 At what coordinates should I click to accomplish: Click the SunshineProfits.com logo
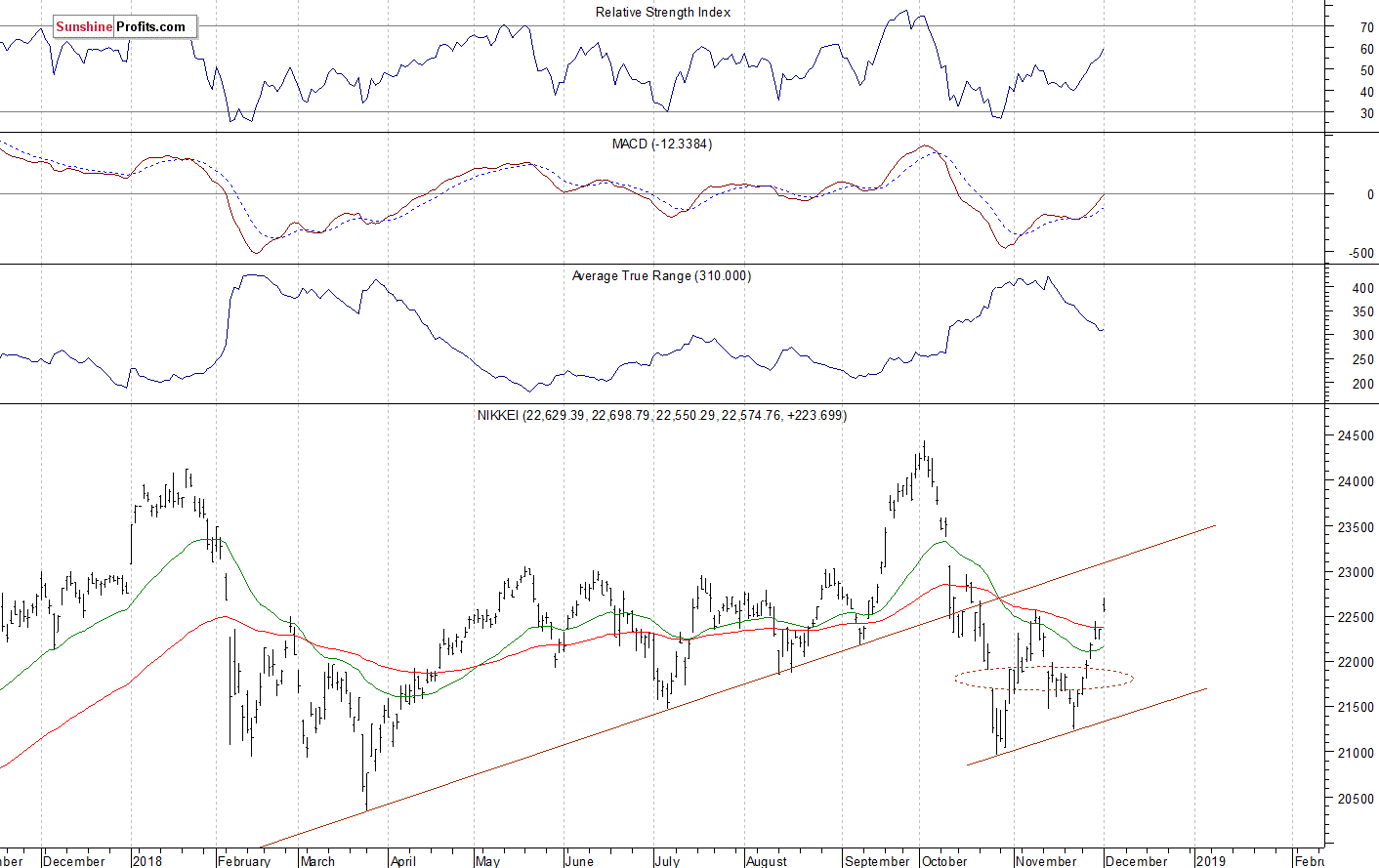click(x=125, y=26)
